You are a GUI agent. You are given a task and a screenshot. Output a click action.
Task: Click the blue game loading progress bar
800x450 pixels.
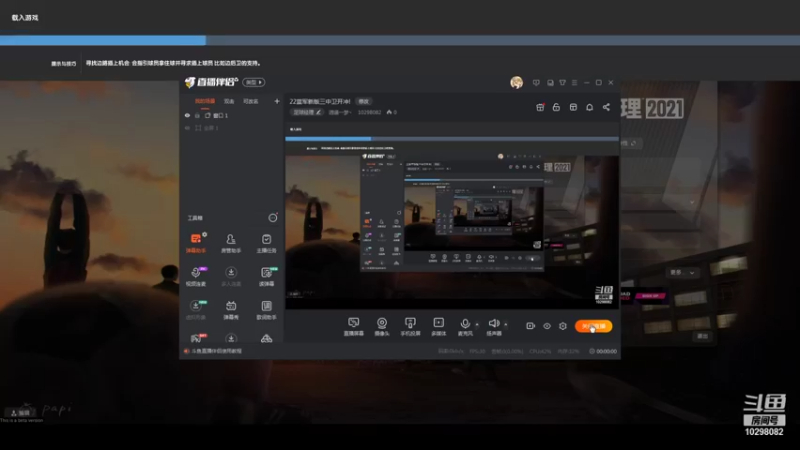coord(103,40)
